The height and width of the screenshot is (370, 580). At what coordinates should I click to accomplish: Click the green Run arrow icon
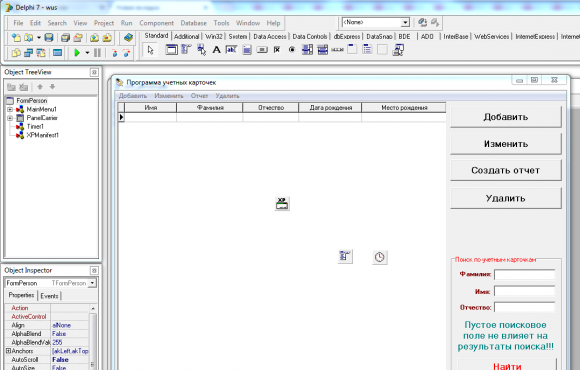tap(77, 53)
